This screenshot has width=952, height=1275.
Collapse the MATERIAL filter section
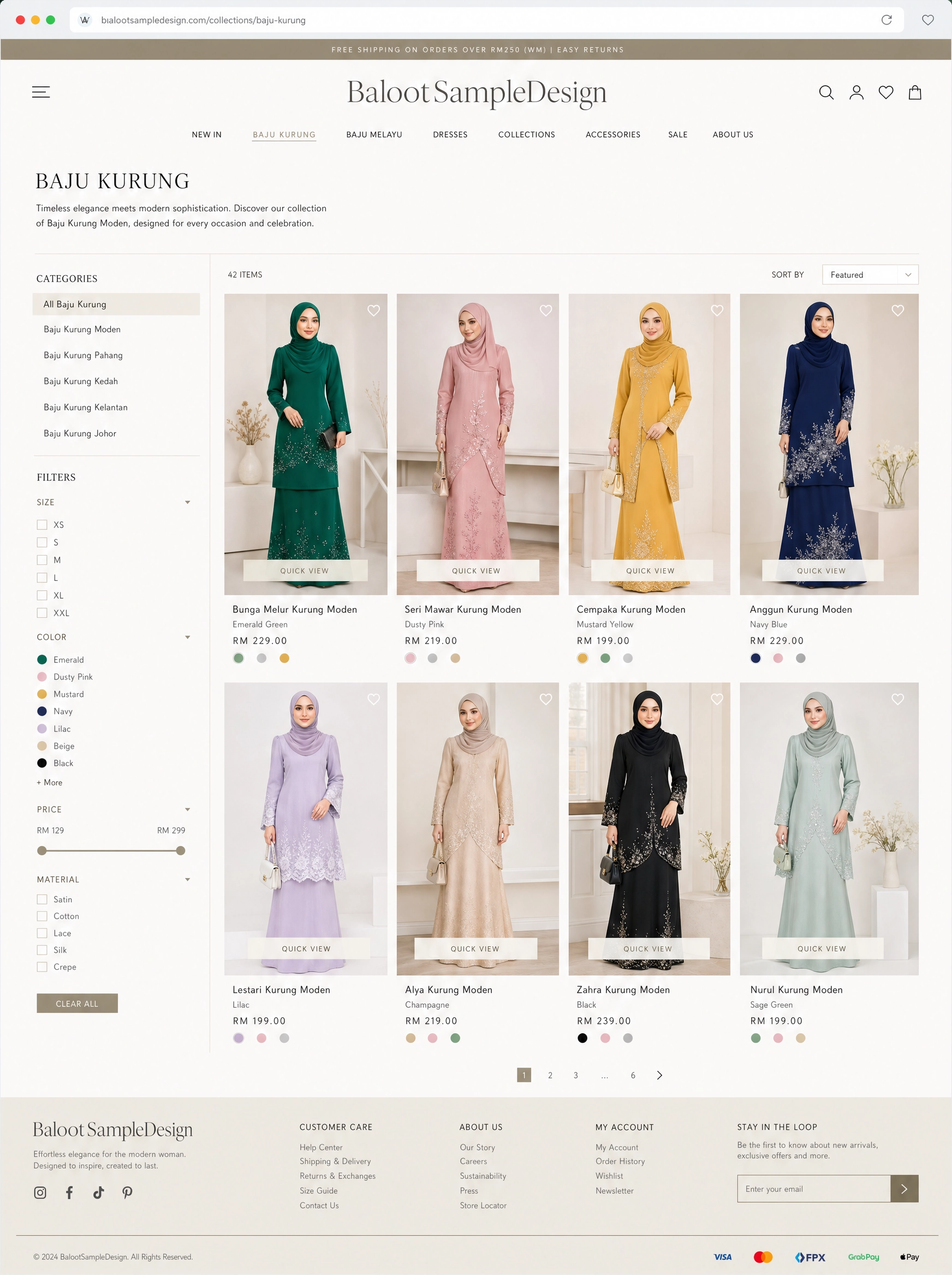pyautogui.click(x=187, y=880)
